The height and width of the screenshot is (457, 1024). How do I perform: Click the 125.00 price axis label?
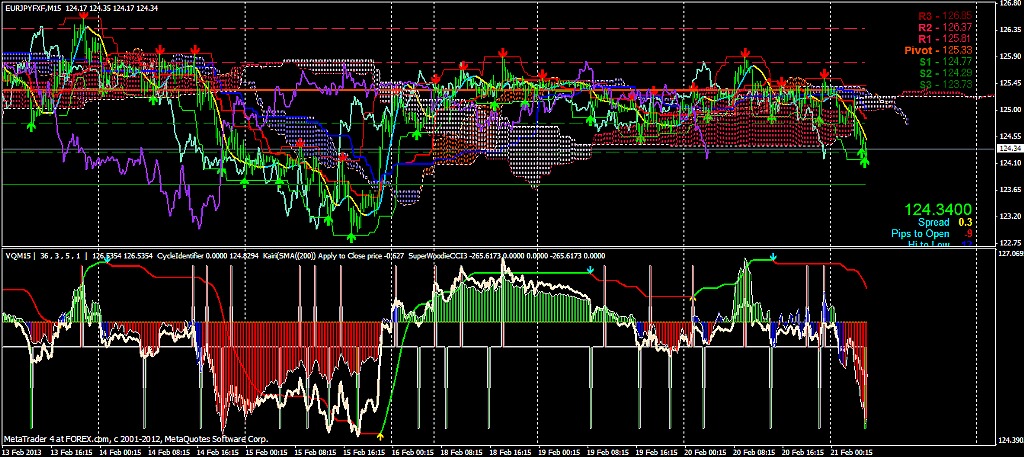[x=1010, y=110]
